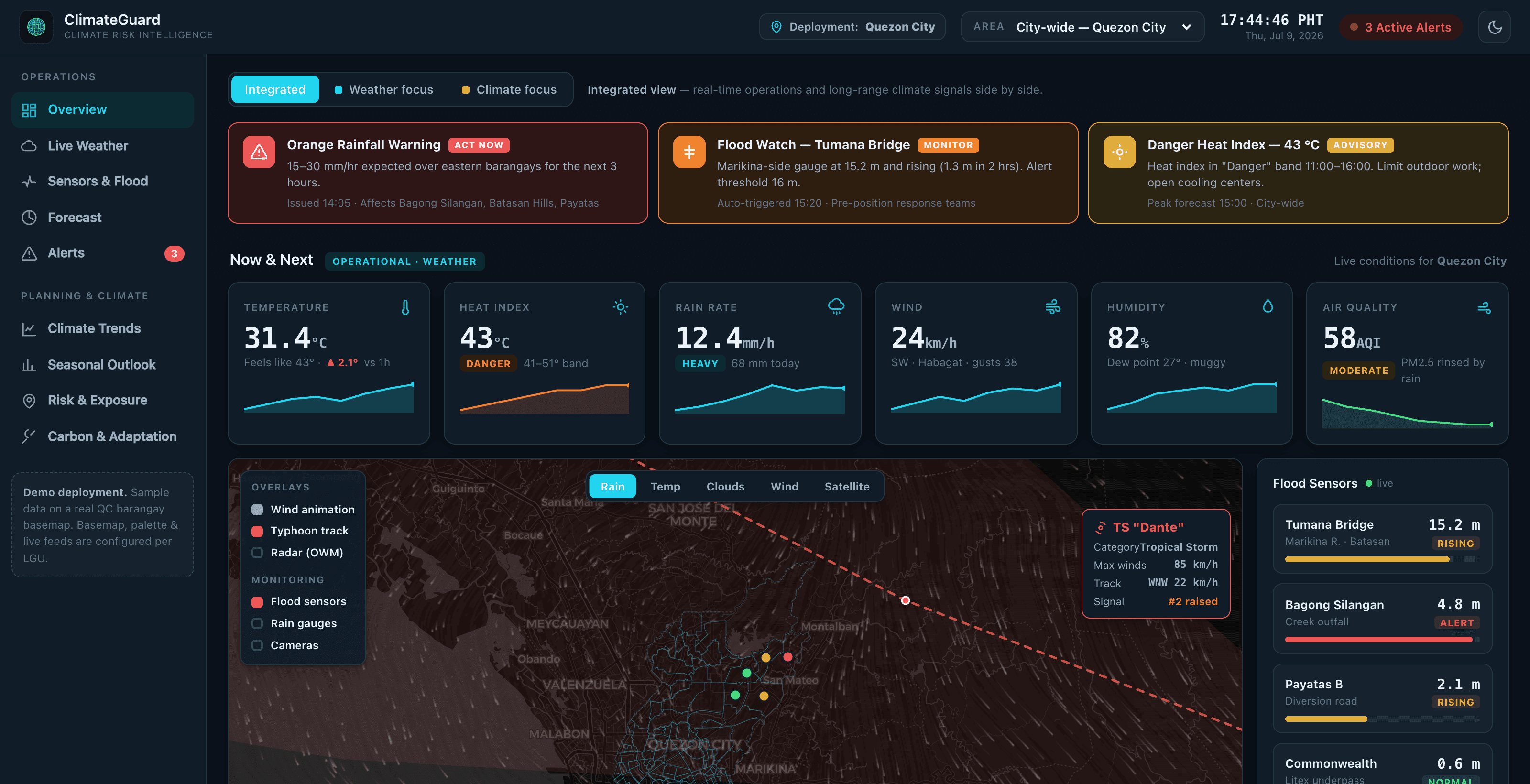Open Carbon & Adaptation page
The width and height of the screenshot is (1530, 784).
coord(102,436)
